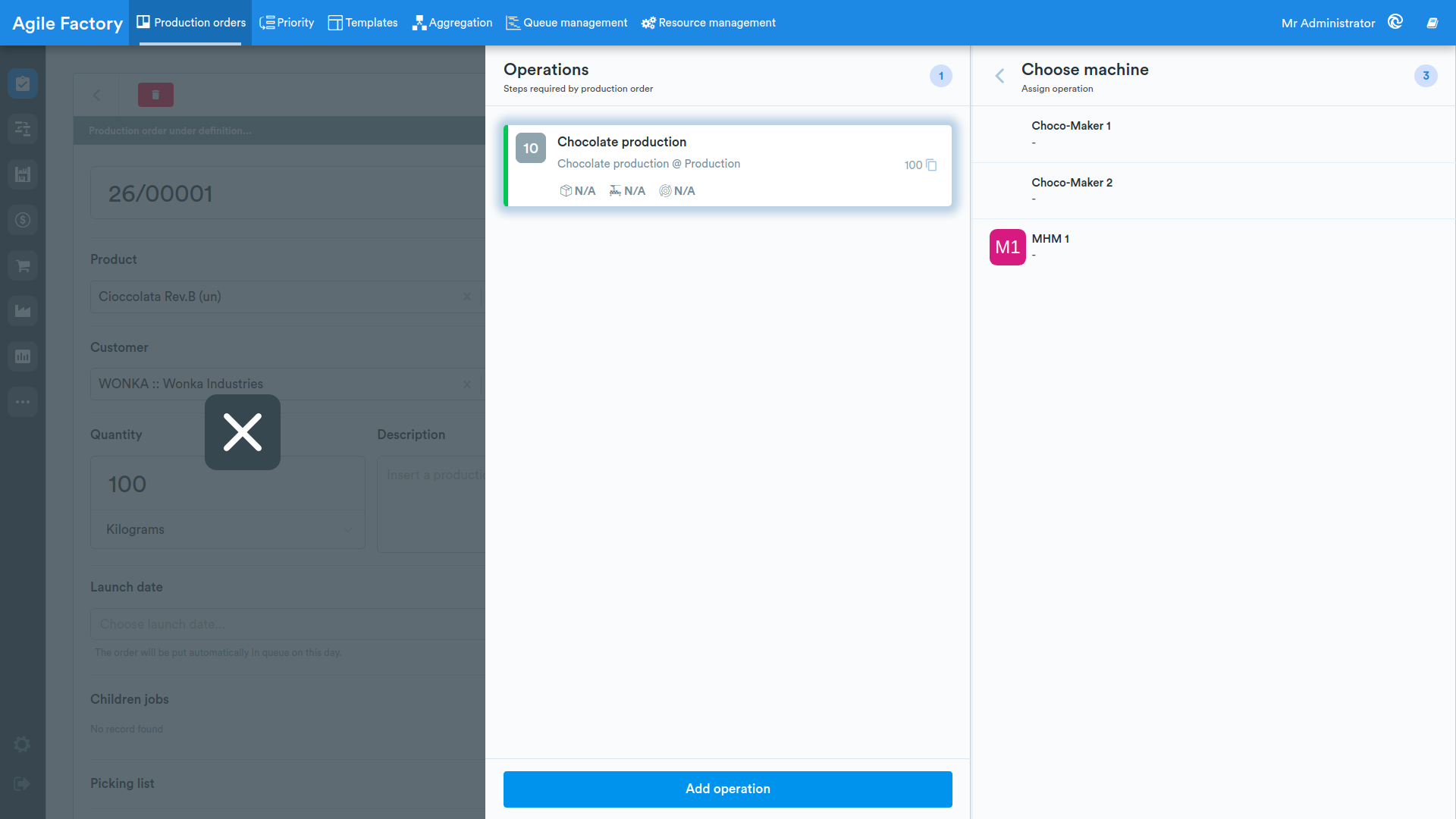Open the bar chart sidebar icon
This screenshot has height=819, width=1456.
click(23, 356)
